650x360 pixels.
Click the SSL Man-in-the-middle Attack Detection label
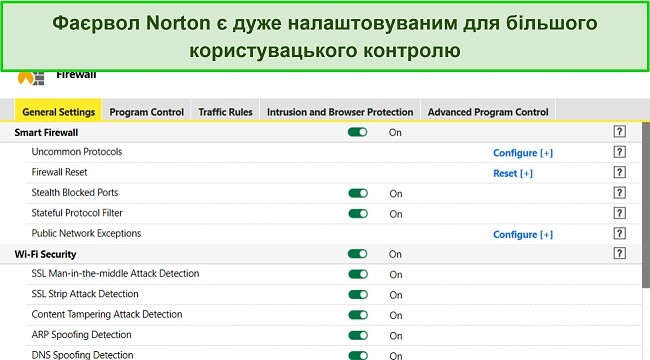click(x=115, y=273)
